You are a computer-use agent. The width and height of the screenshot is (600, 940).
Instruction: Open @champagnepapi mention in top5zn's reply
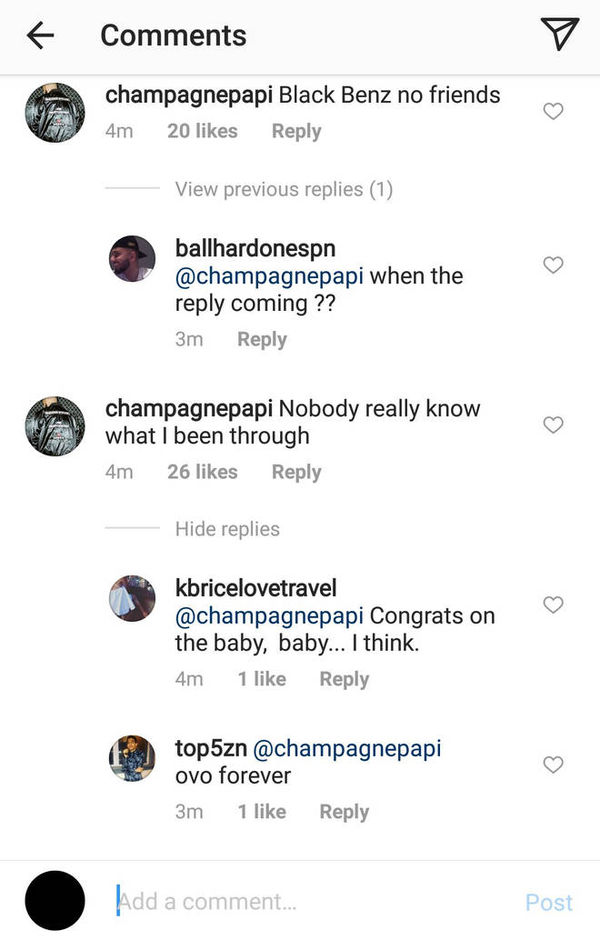347,749
